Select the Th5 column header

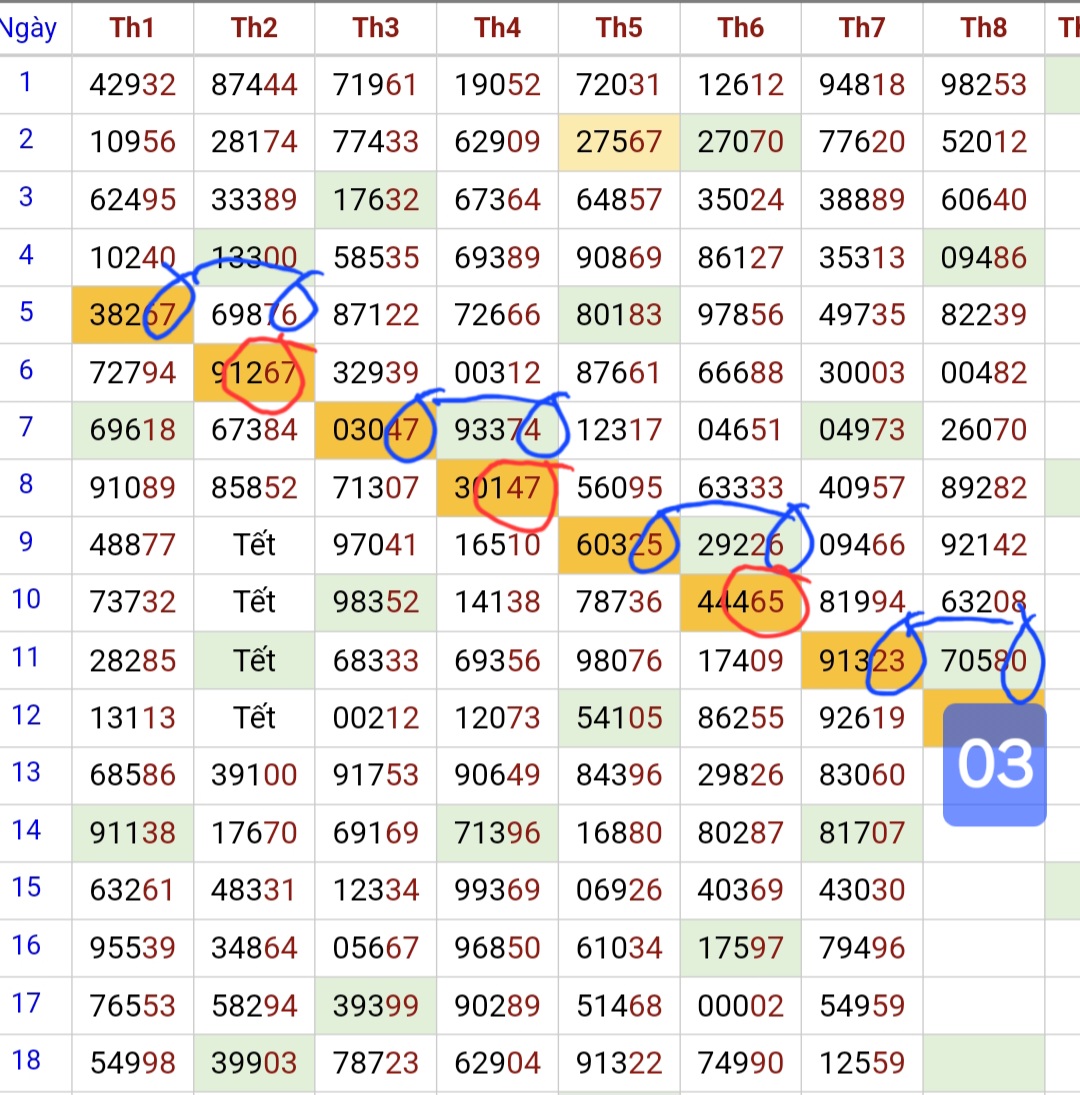click(619, 28)
